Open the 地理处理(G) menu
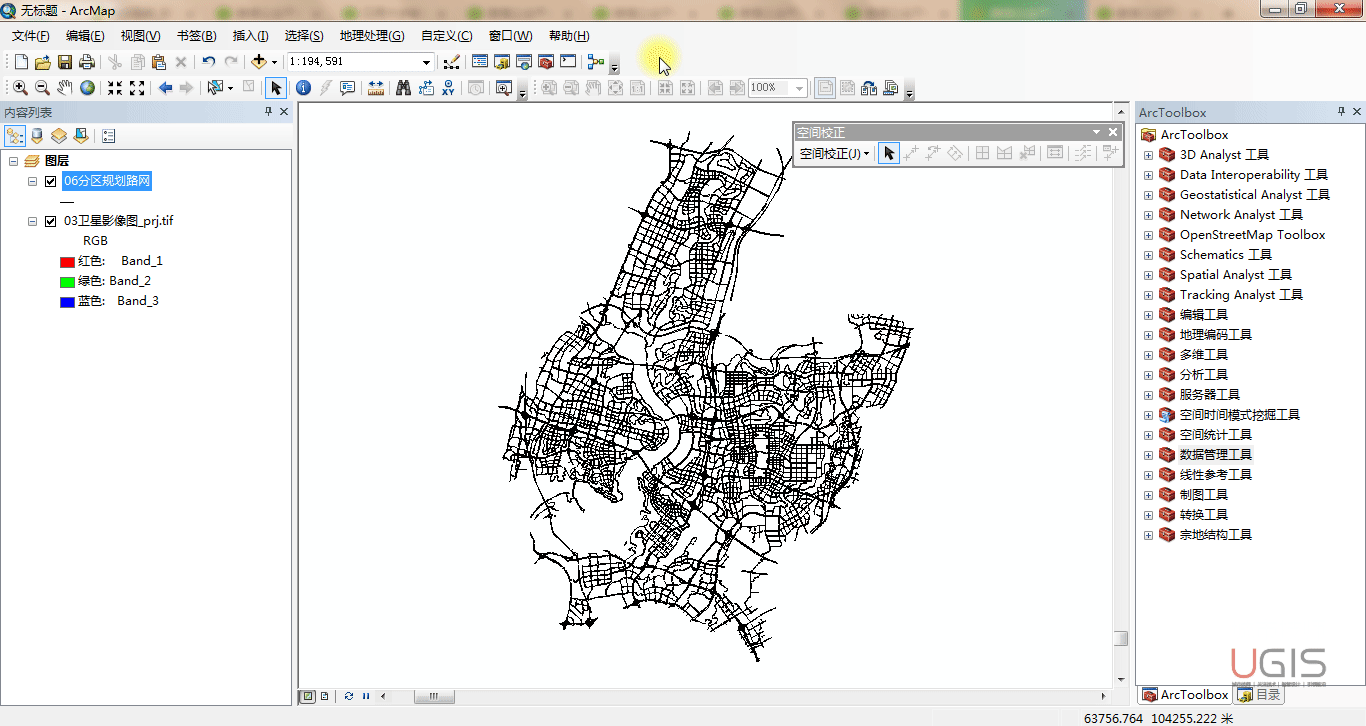1366x726 pixels. [371, 36]
